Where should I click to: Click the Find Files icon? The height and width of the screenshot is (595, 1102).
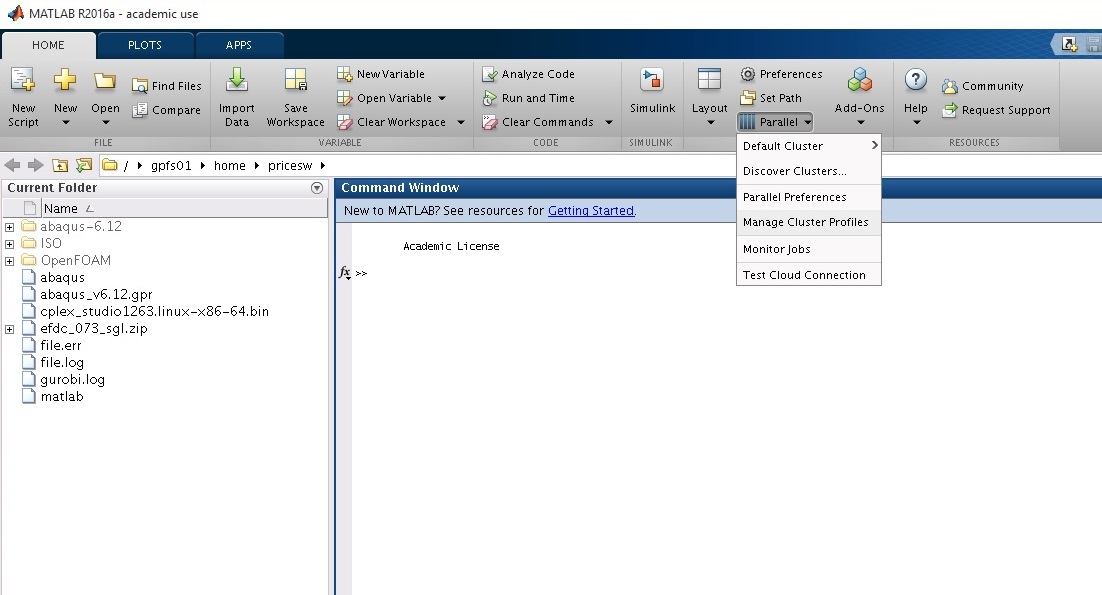click(141, 86)
